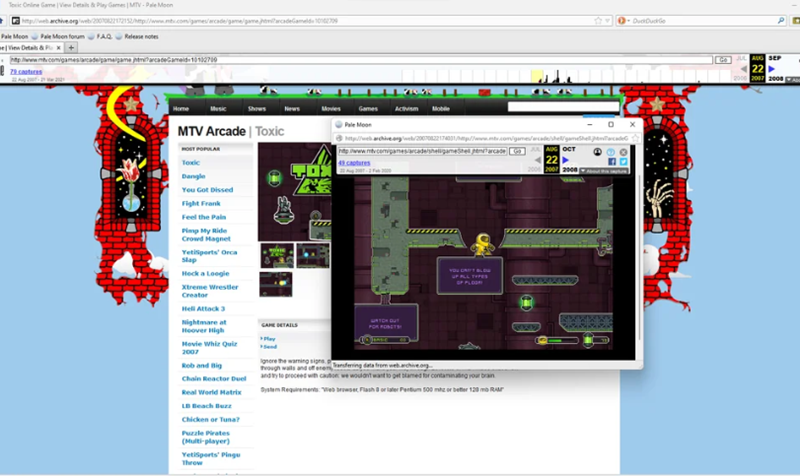Screen dimensions: 800x476
Task: Bookmark main page with star icon
Action: (598, 21)
